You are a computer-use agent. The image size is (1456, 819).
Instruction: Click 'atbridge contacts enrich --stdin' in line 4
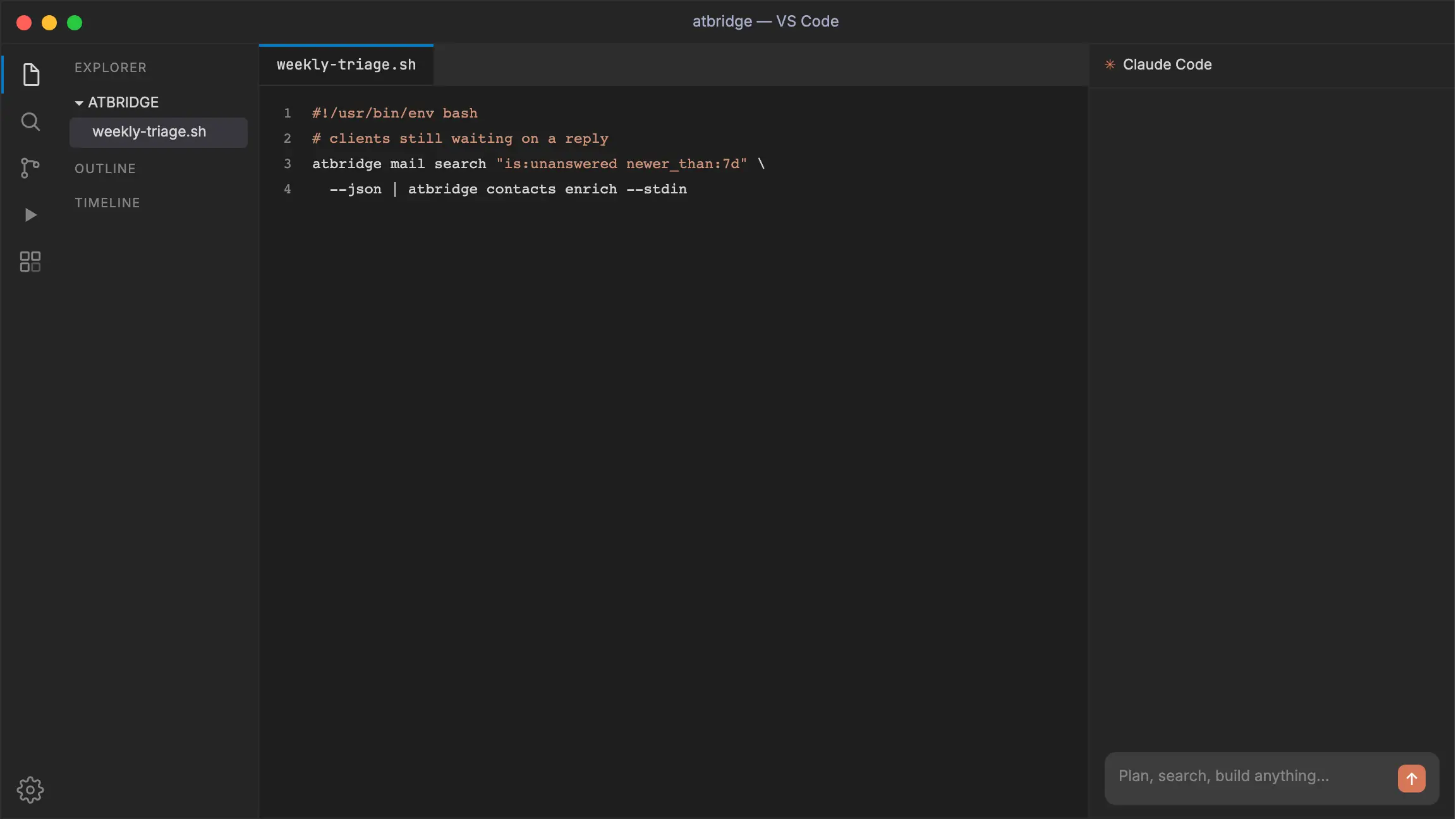[x=547, y=189]
